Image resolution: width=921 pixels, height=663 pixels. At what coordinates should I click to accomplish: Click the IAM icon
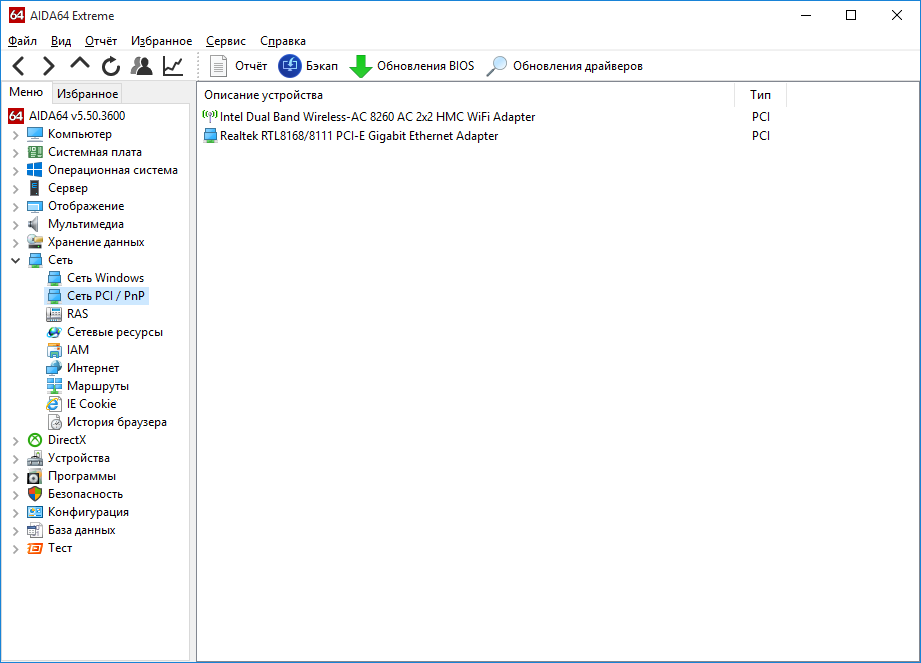(x=54, y=350)
